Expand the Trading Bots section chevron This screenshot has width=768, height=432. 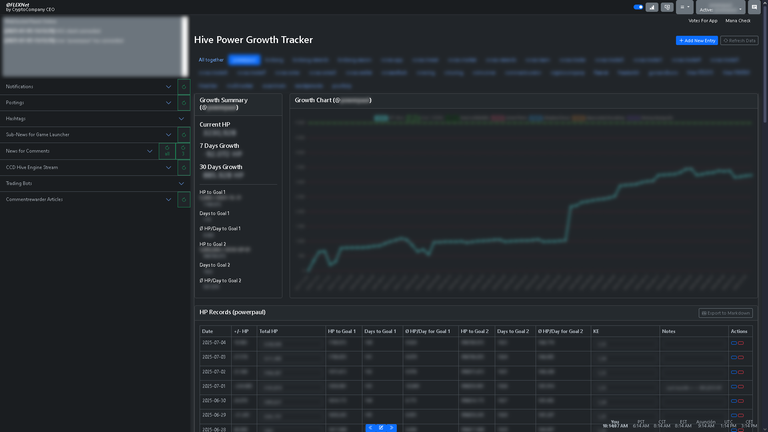(x=181, y=183)
